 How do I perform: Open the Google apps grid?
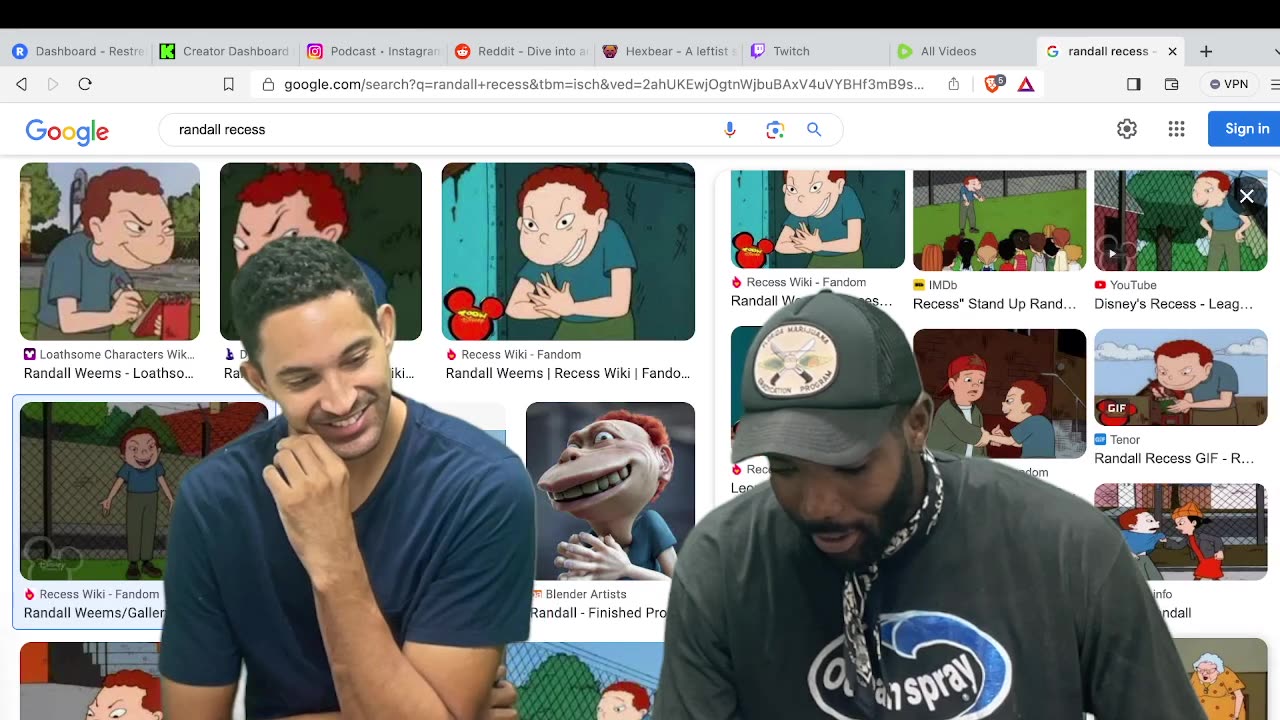coord(1177,129)
